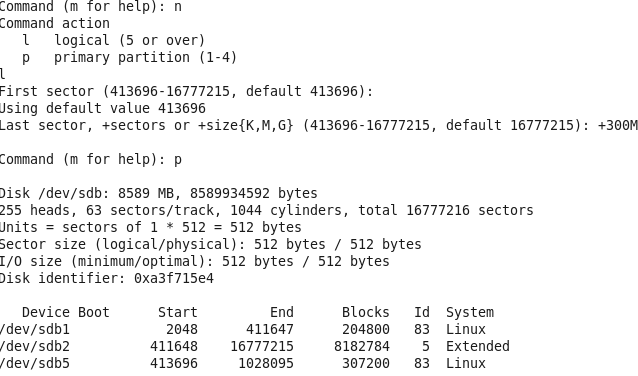Click the 'Using default value 413696' line
This screenshot has width=638, height=376.
[103, 108]
